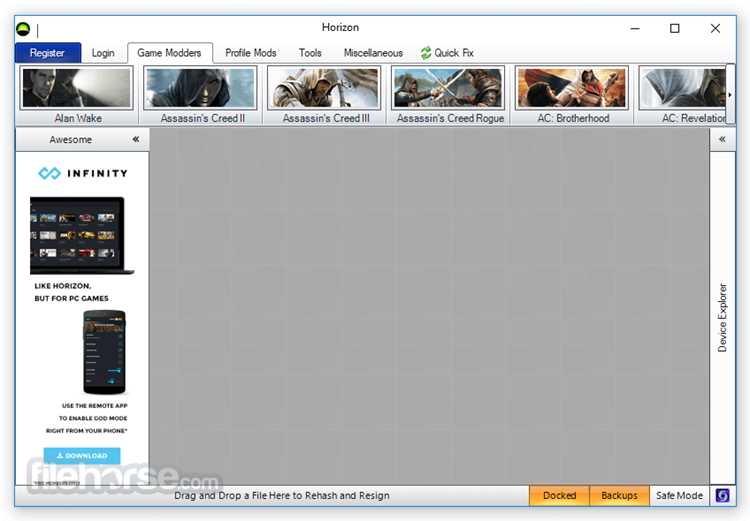The width and height of the screenshot is (750, 521).
Task: Open the Assassin's Creed Rogue modder
Action: pyautogui.click(x=448, y=95)
